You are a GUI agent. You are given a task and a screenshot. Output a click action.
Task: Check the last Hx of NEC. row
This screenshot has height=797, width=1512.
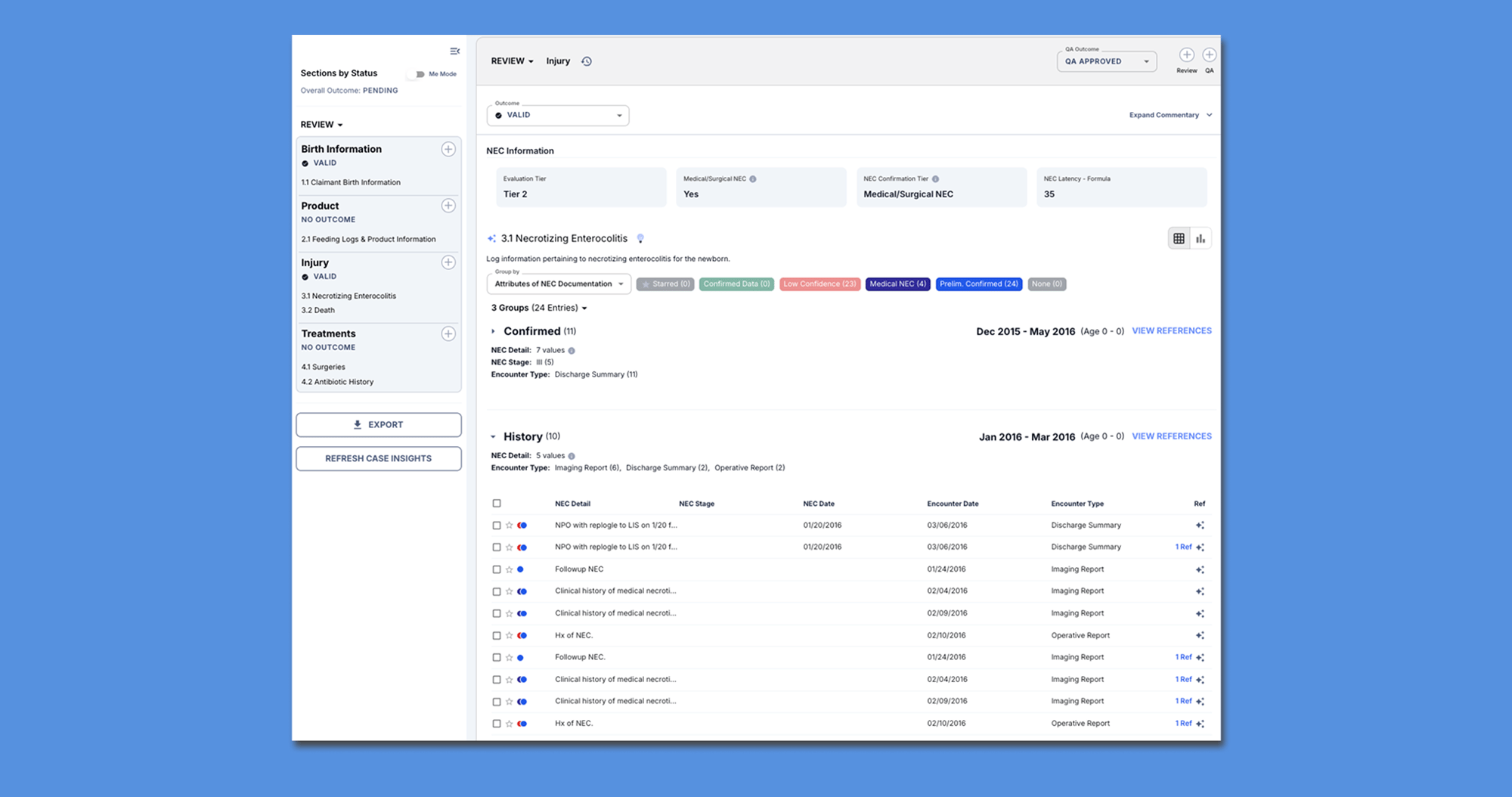pyautogui.click(x=497, y=724)
